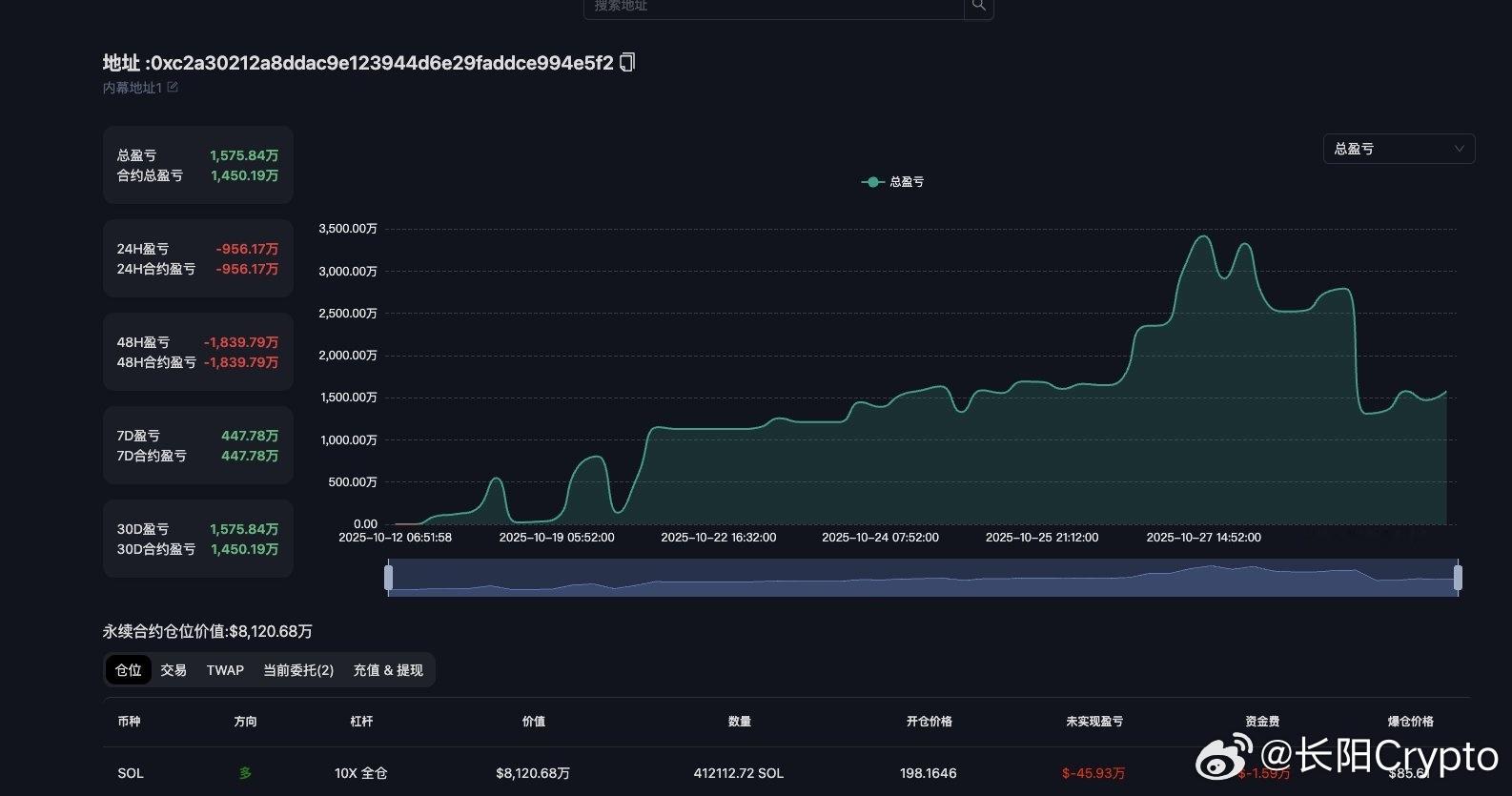Click the 方向 column header
The width and height of the screenshot is (1512, 796).
pos(245,722)
